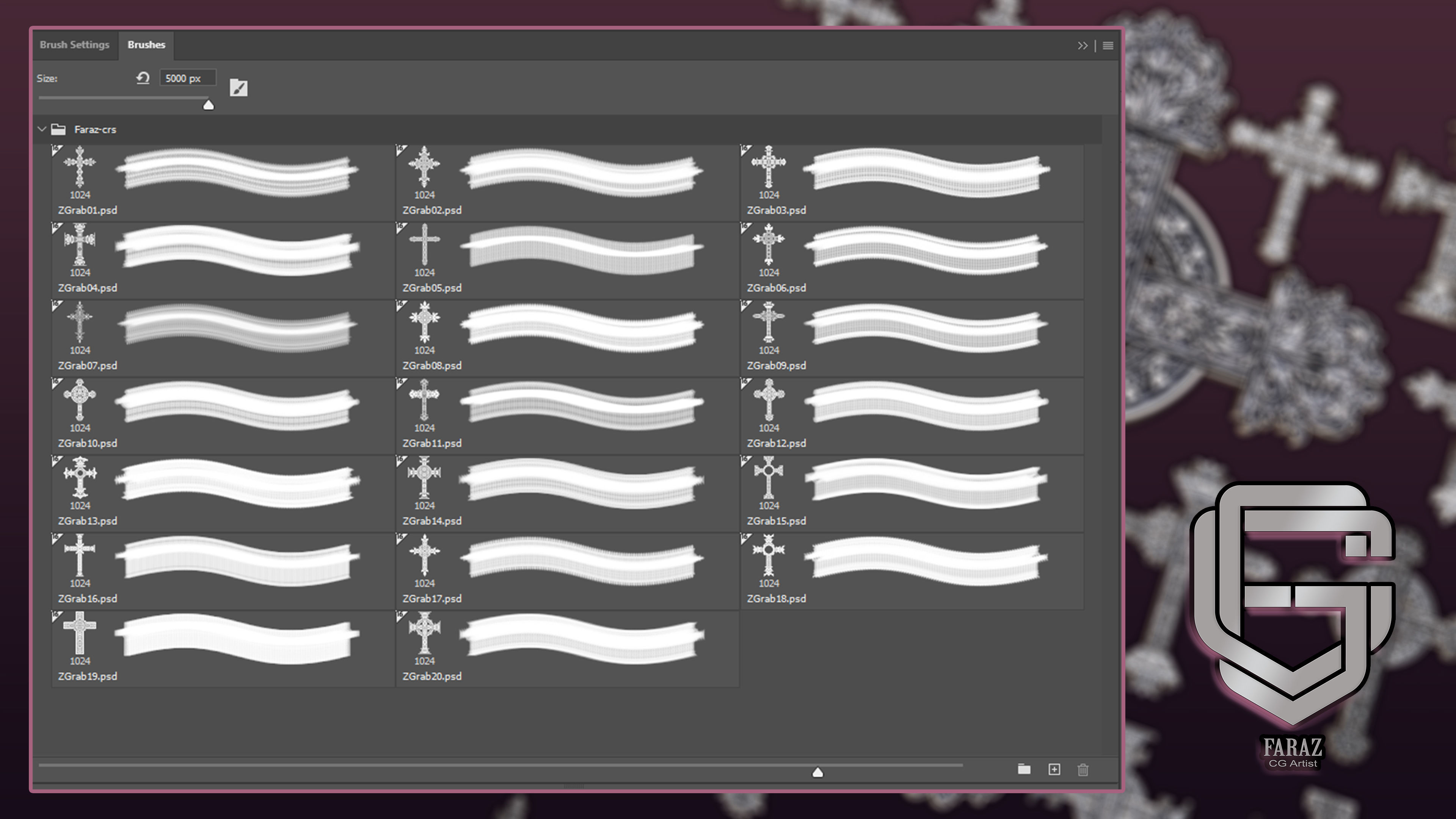Click the brush size slider handle
Viewport: 1456px width, 819px height.
pyautogui.click(x=209, y=105)
